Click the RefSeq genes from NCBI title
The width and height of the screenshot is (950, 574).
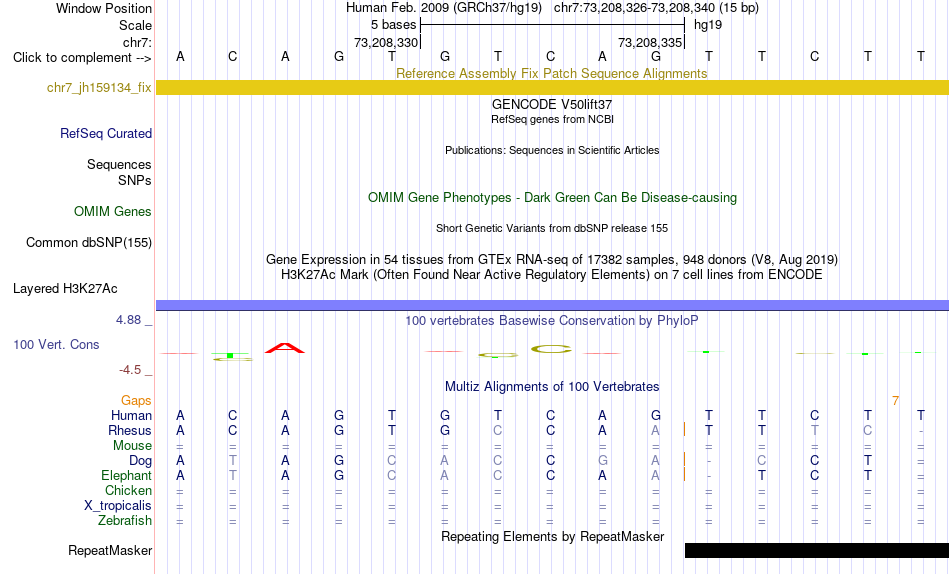pyautogui.click(x=552, y=119)
